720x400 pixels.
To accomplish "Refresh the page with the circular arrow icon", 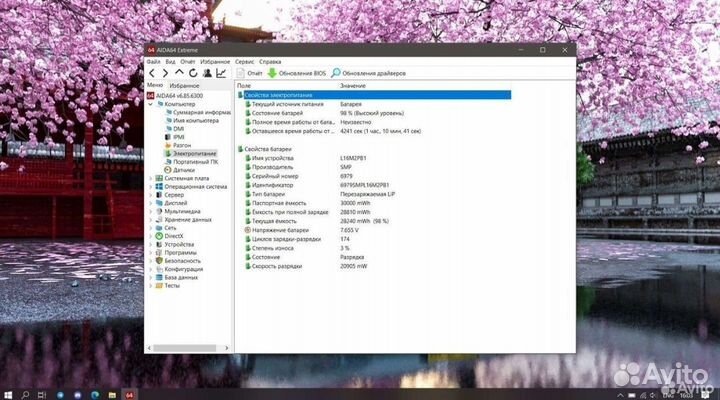I will click(193, 73).
